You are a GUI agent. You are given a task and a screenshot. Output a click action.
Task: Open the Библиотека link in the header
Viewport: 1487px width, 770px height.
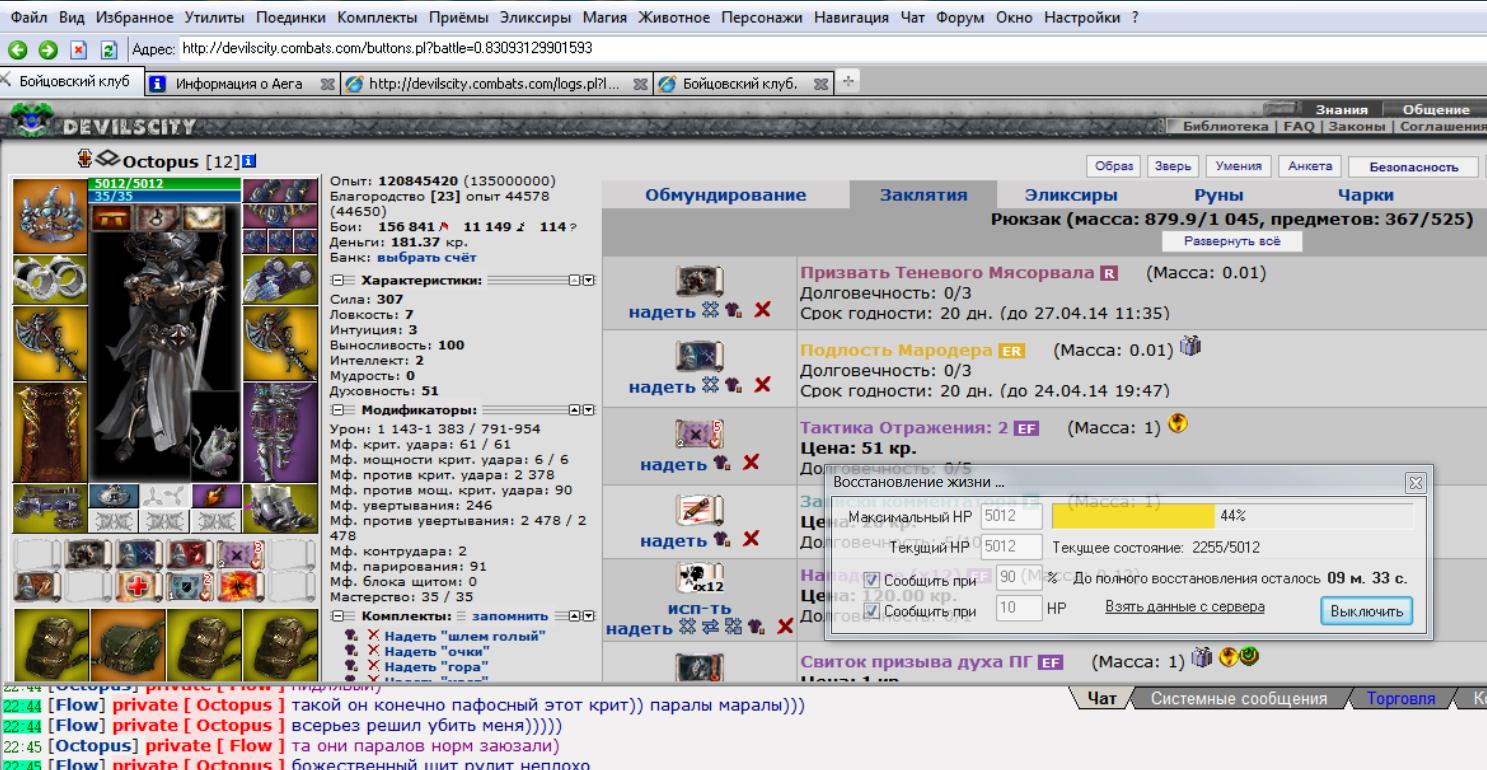point(1226,126)
